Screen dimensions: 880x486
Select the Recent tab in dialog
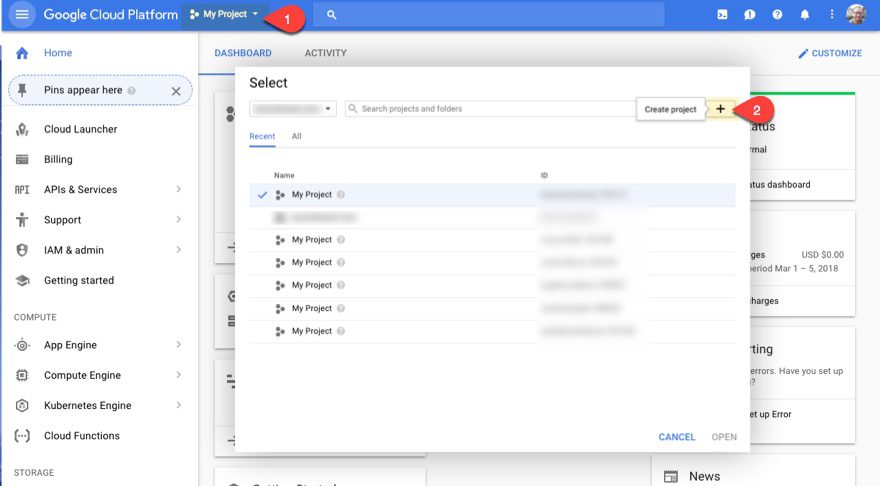262,136
